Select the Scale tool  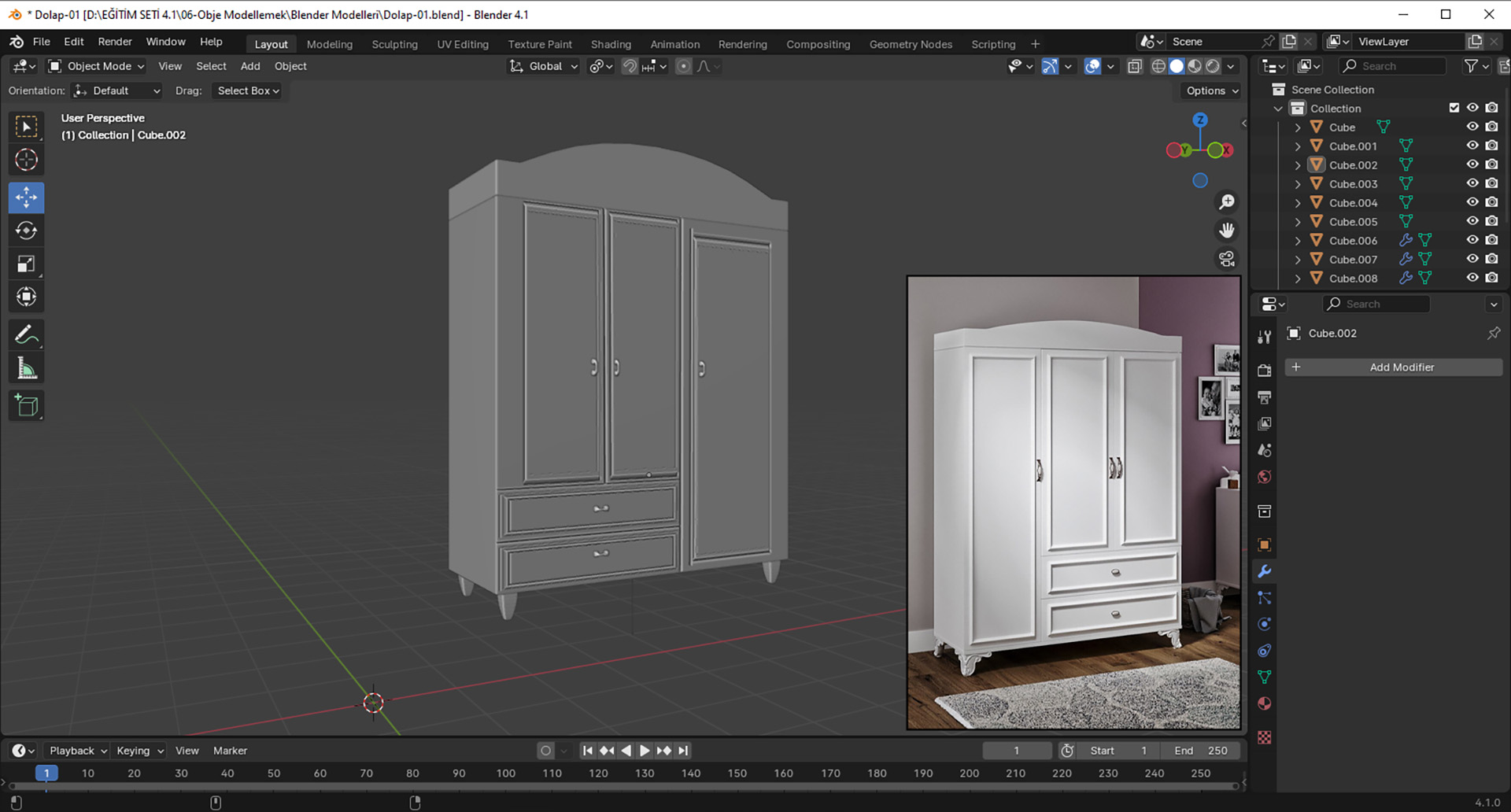pos(26,264)
